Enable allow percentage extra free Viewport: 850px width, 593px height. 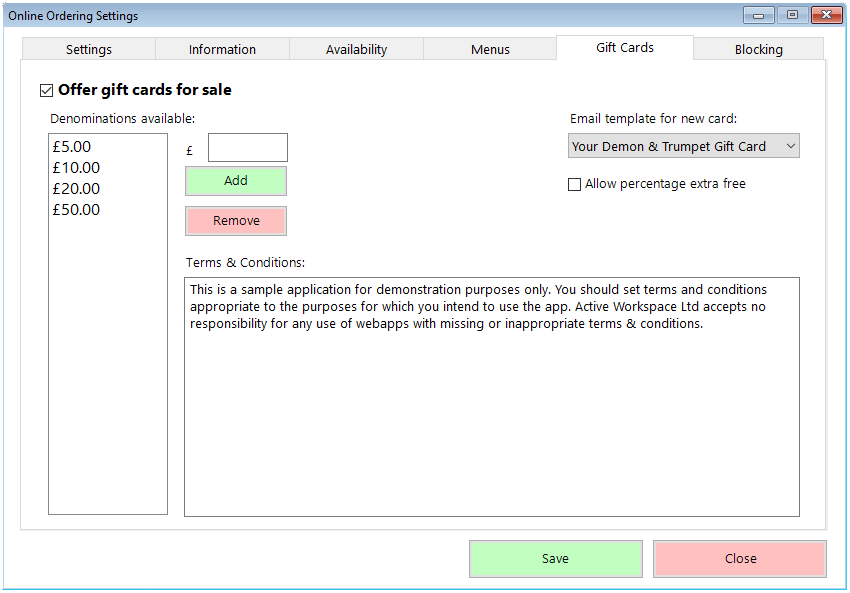coord(575,184)
